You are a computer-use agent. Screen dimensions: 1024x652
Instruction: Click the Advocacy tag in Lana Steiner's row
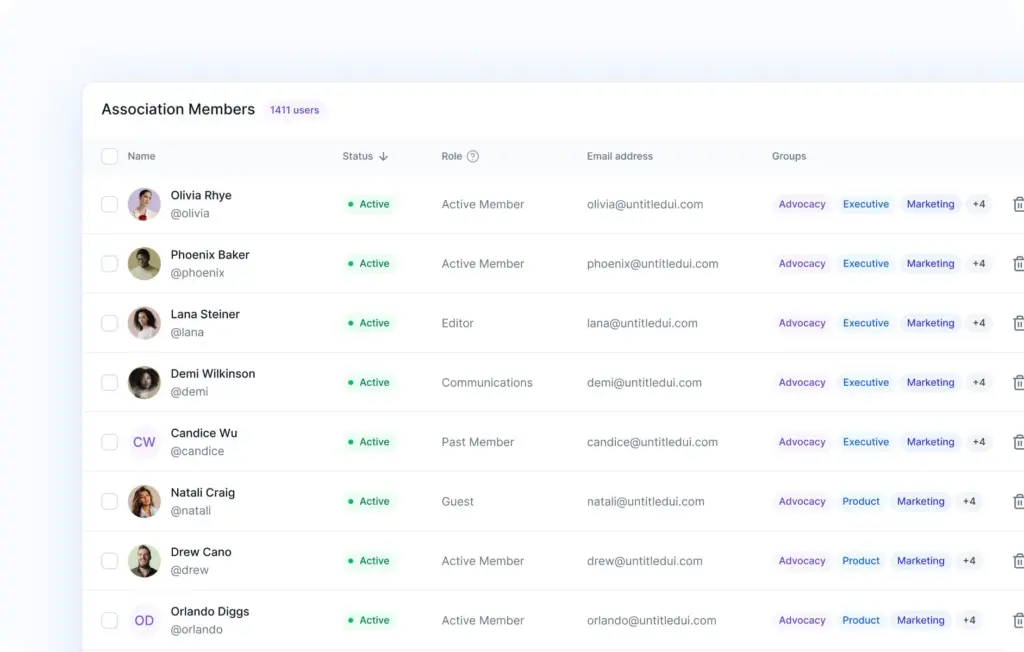[802, 323]
